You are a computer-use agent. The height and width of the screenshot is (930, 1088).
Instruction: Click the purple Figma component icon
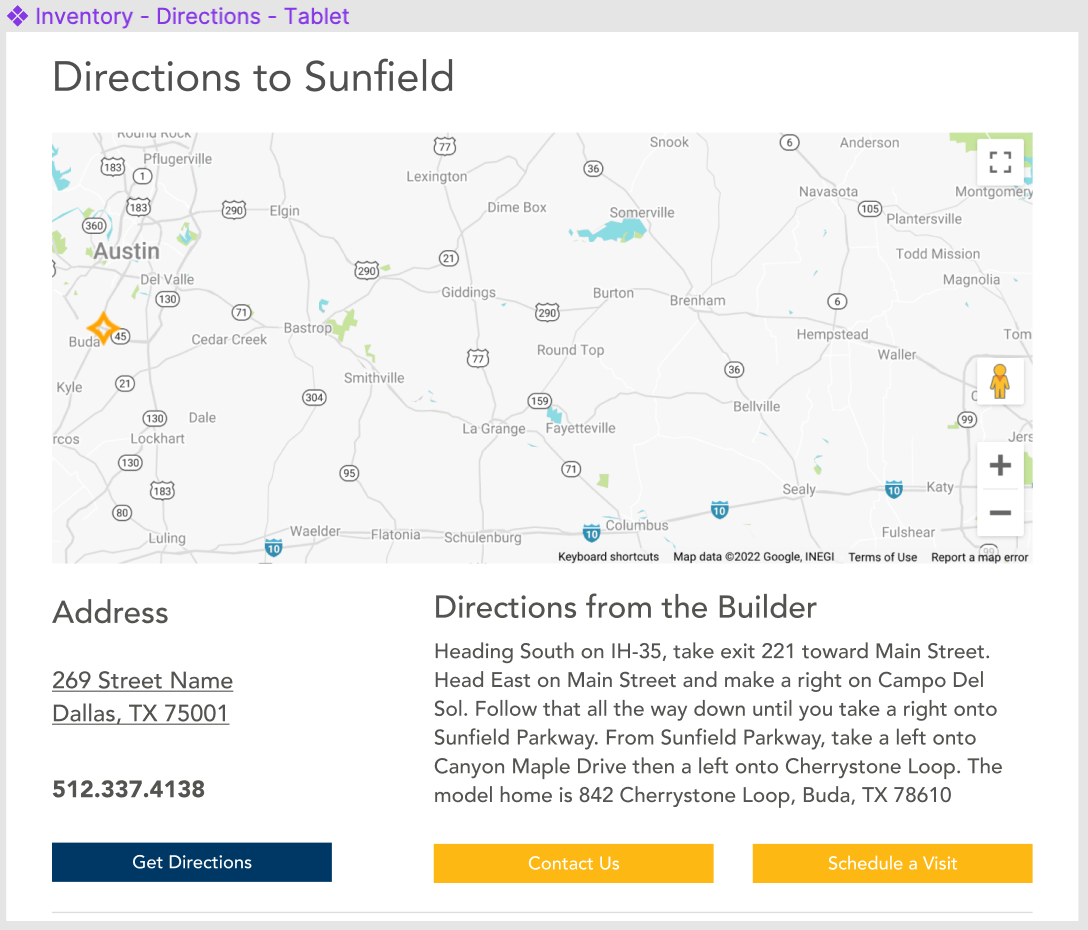[x=17, y=16]
